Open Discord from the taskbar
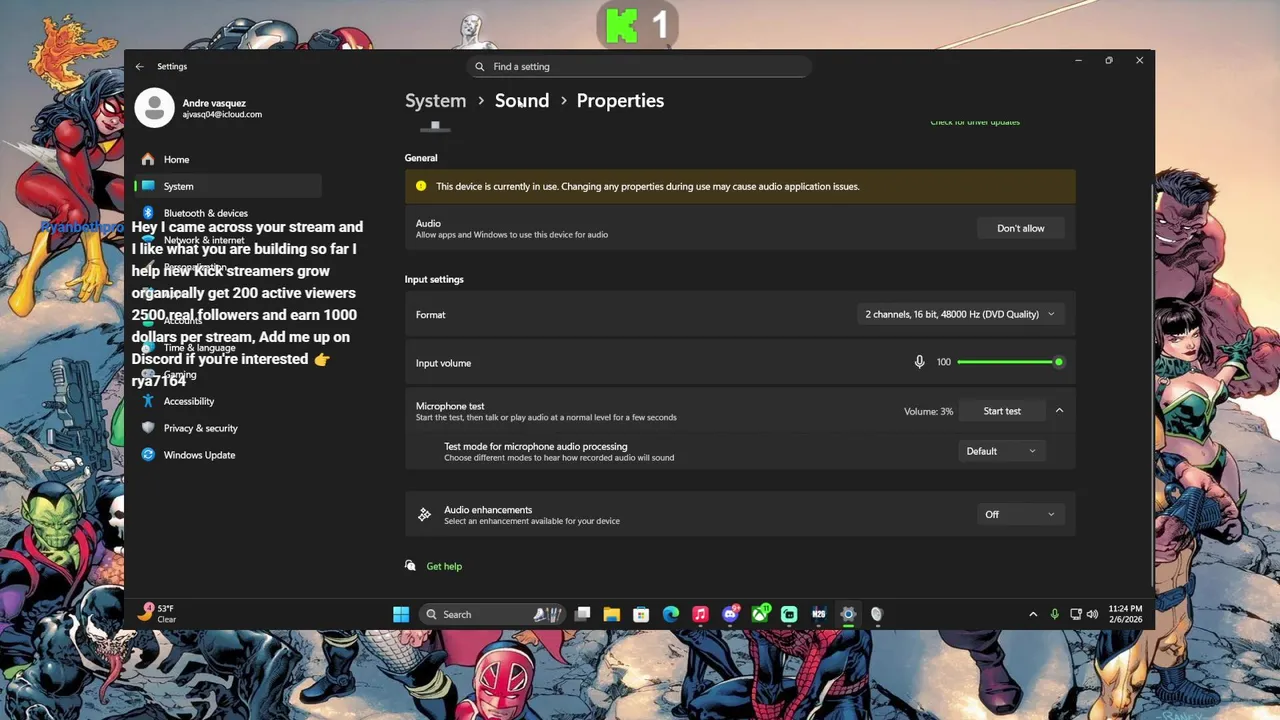Image resolution: width=1280 pixels, height=720 pixels. click(x=730, y=614)
